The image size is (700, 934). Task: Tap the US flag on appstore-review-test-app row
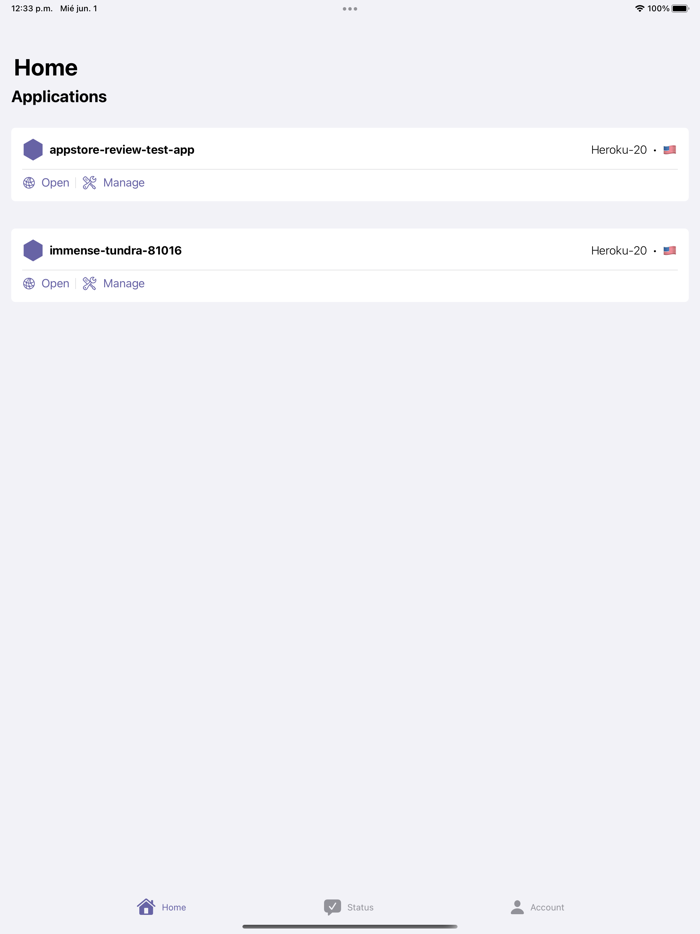(670, 150)
